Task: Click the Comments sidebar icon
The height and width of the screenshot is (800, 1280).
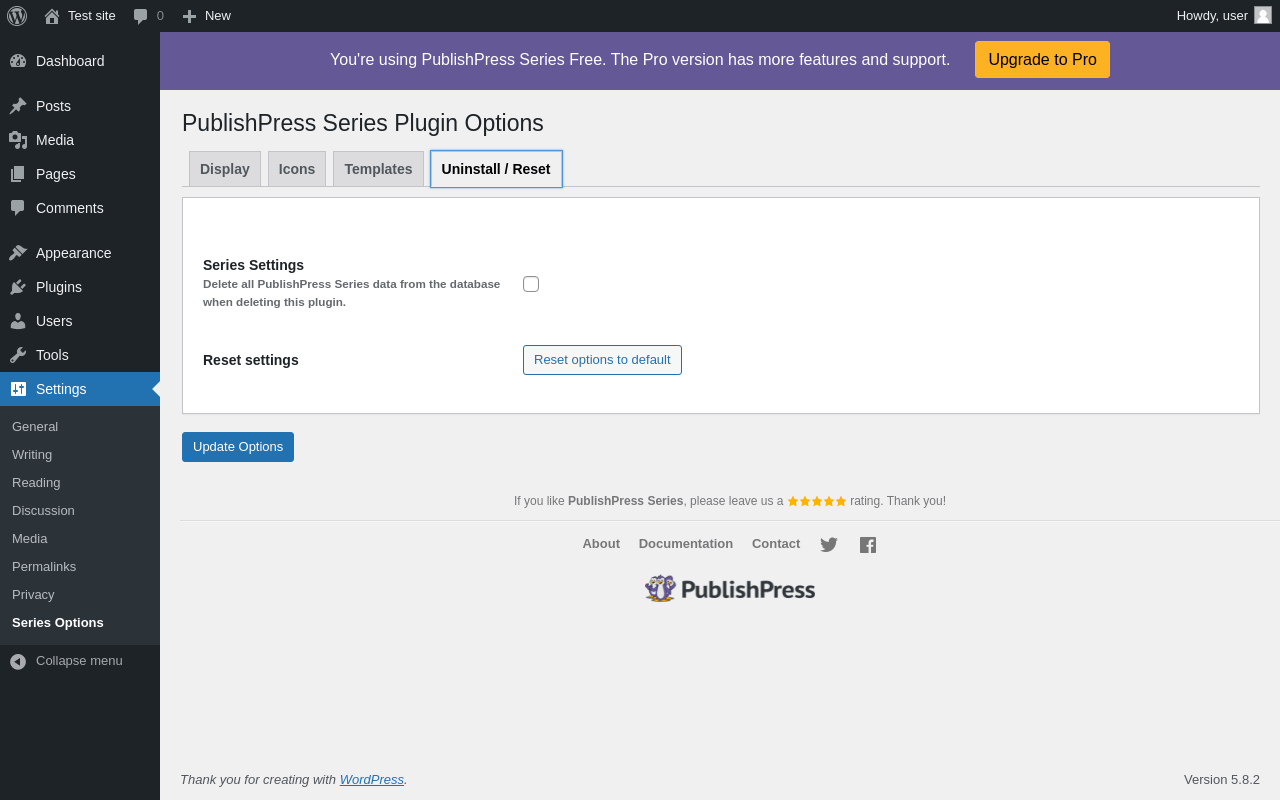Action: click(18, 208)
